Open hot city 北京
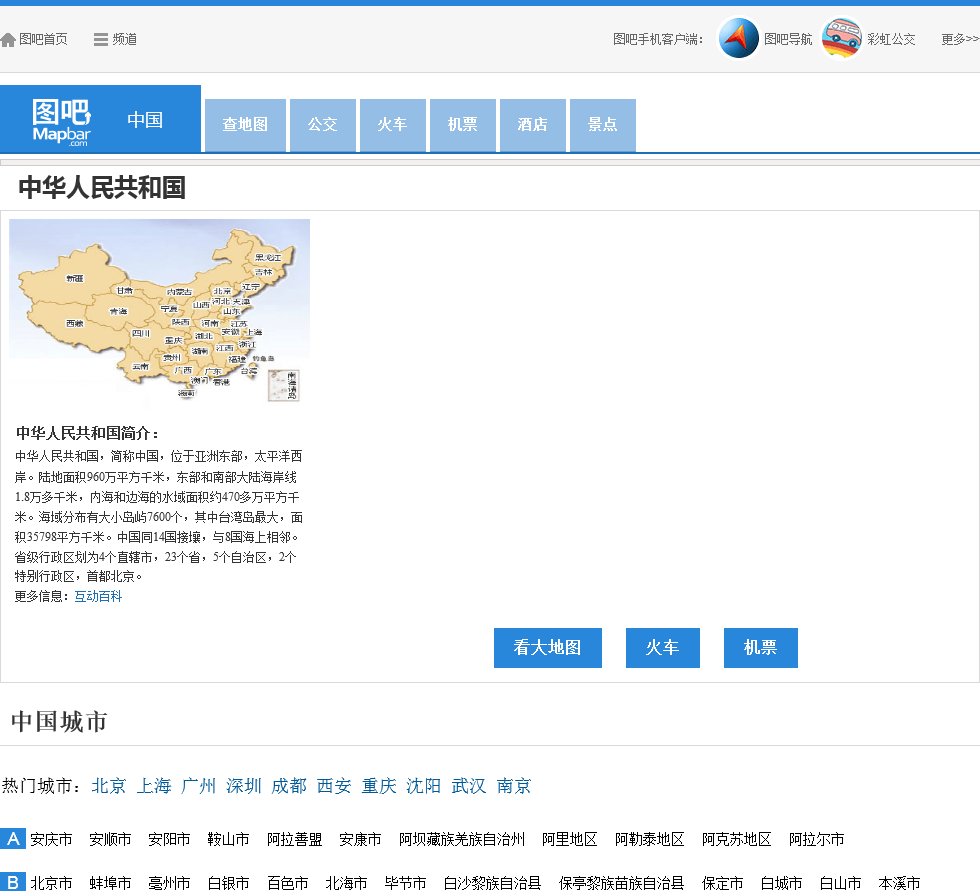 pos(109,786)
